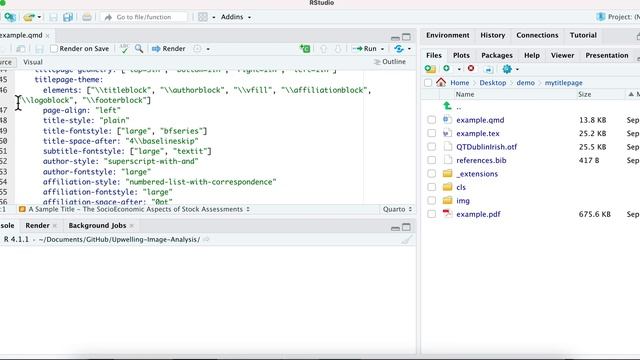Close the Background Jobs tab
Viewport: 640px width, 360px height.
pyautogui.click(x=131, y=226)
